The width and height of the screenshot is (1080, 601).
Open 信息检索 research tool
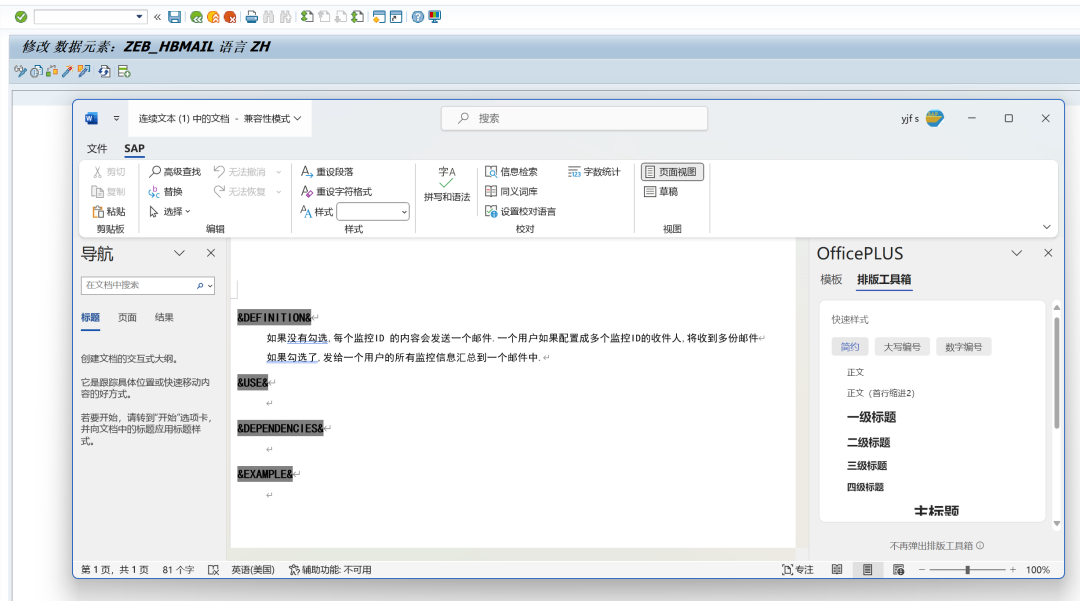coord(511,171)
